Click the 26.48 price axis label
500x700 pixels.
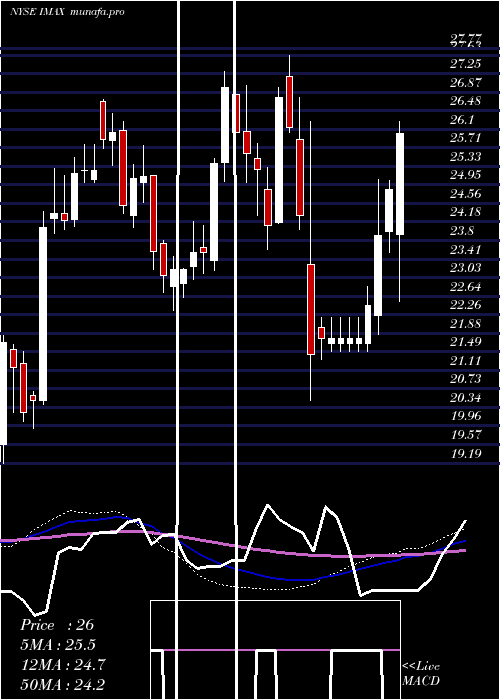click(465, 101)
